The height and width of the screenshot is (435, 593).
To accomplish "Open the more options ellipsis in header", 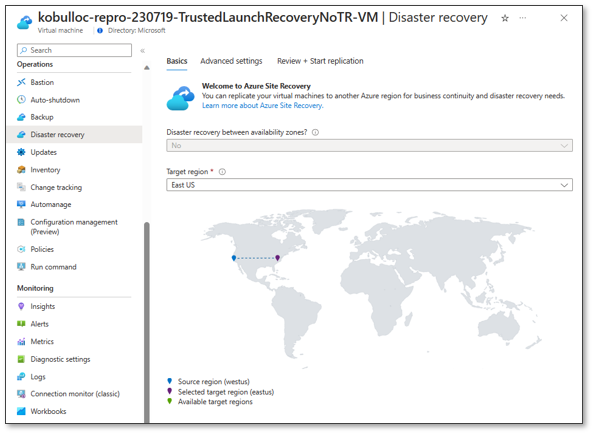I will pos(523,18).
